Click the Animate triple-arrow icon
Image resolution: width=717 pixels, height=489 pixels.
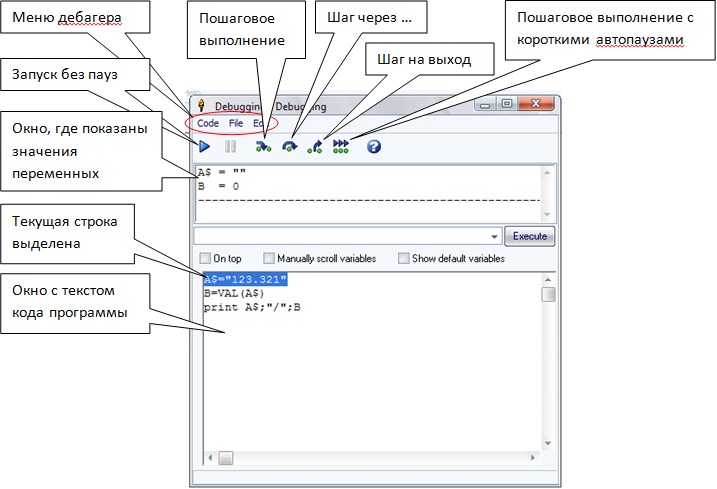tap(341, 147)
